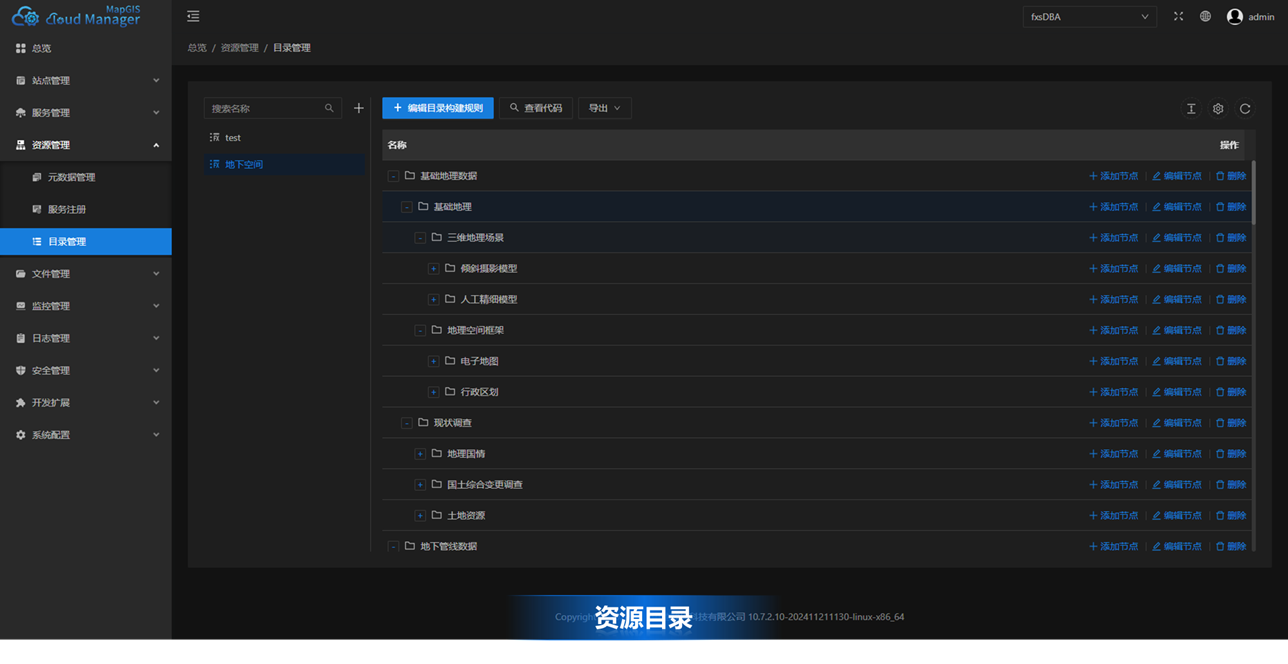Expand the 站点管理 sidebar menu
Screen dimensions: 1288x664
pyautogui.click(x=85, y=80)
